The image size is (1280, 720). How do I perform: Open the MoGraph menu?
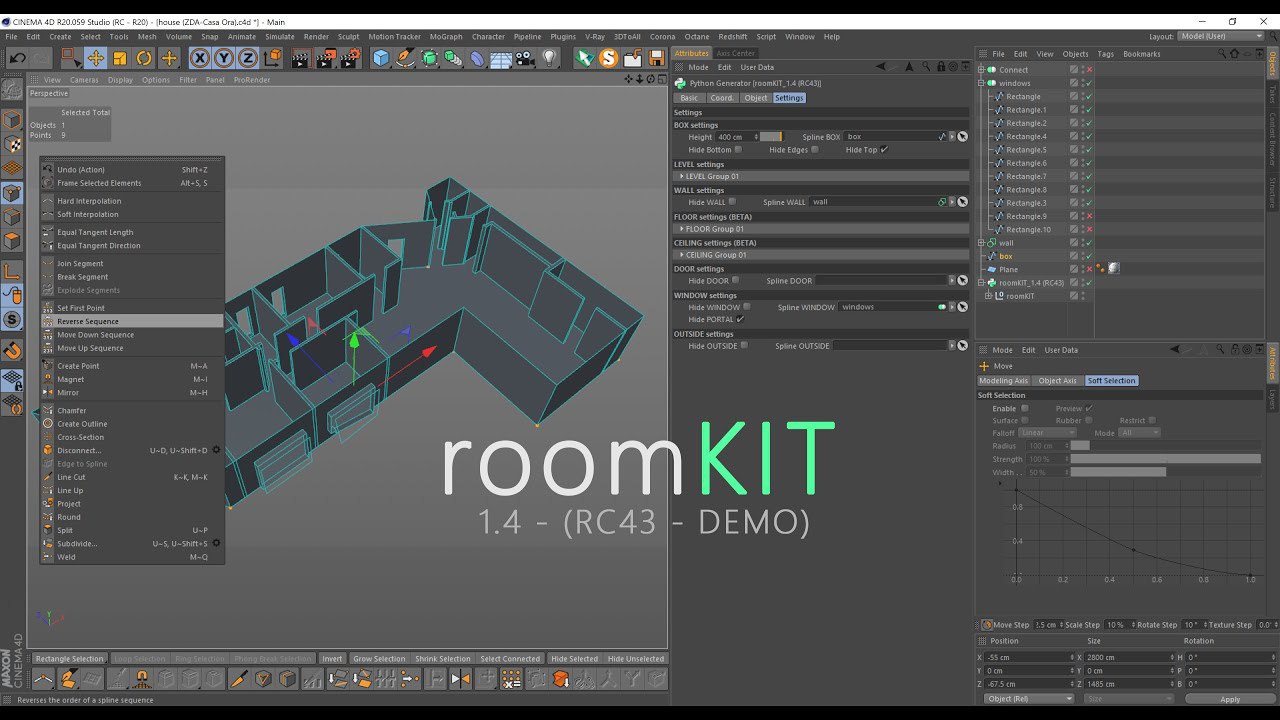point(446,36)
